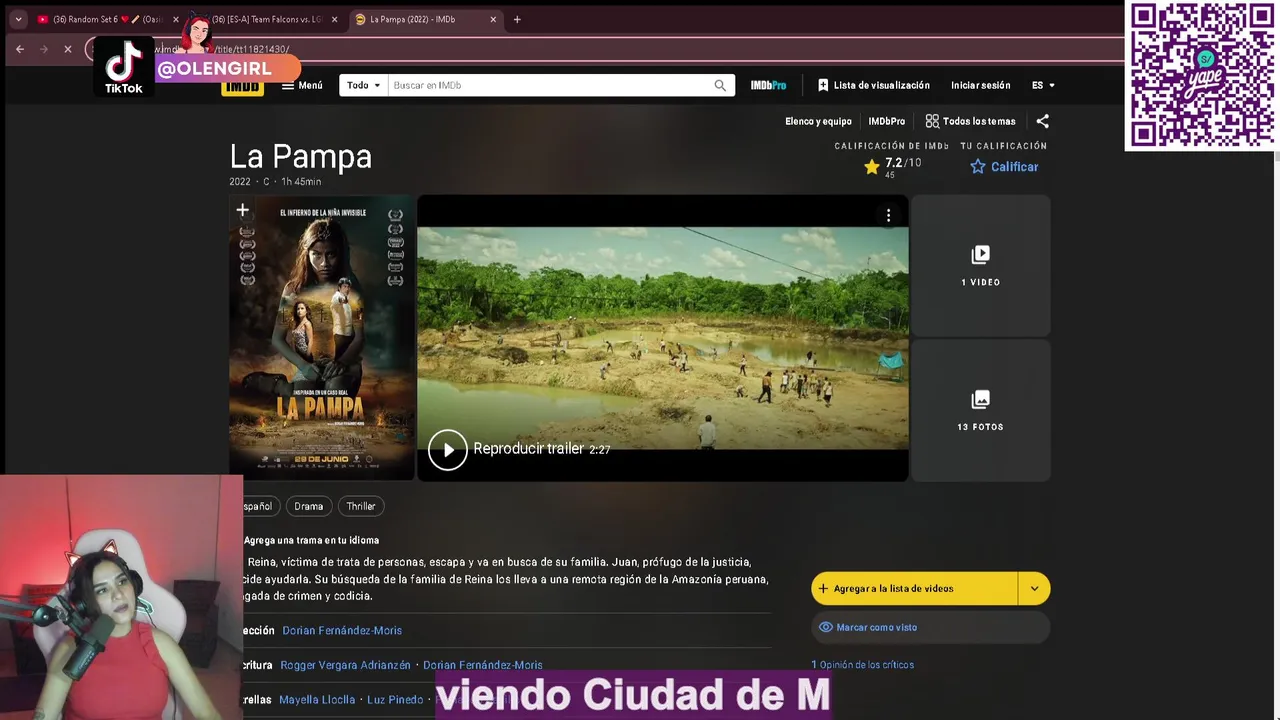Screen dimensions: 1280x720
Task: Stop loading the page
Action: [x=67, y=49]
